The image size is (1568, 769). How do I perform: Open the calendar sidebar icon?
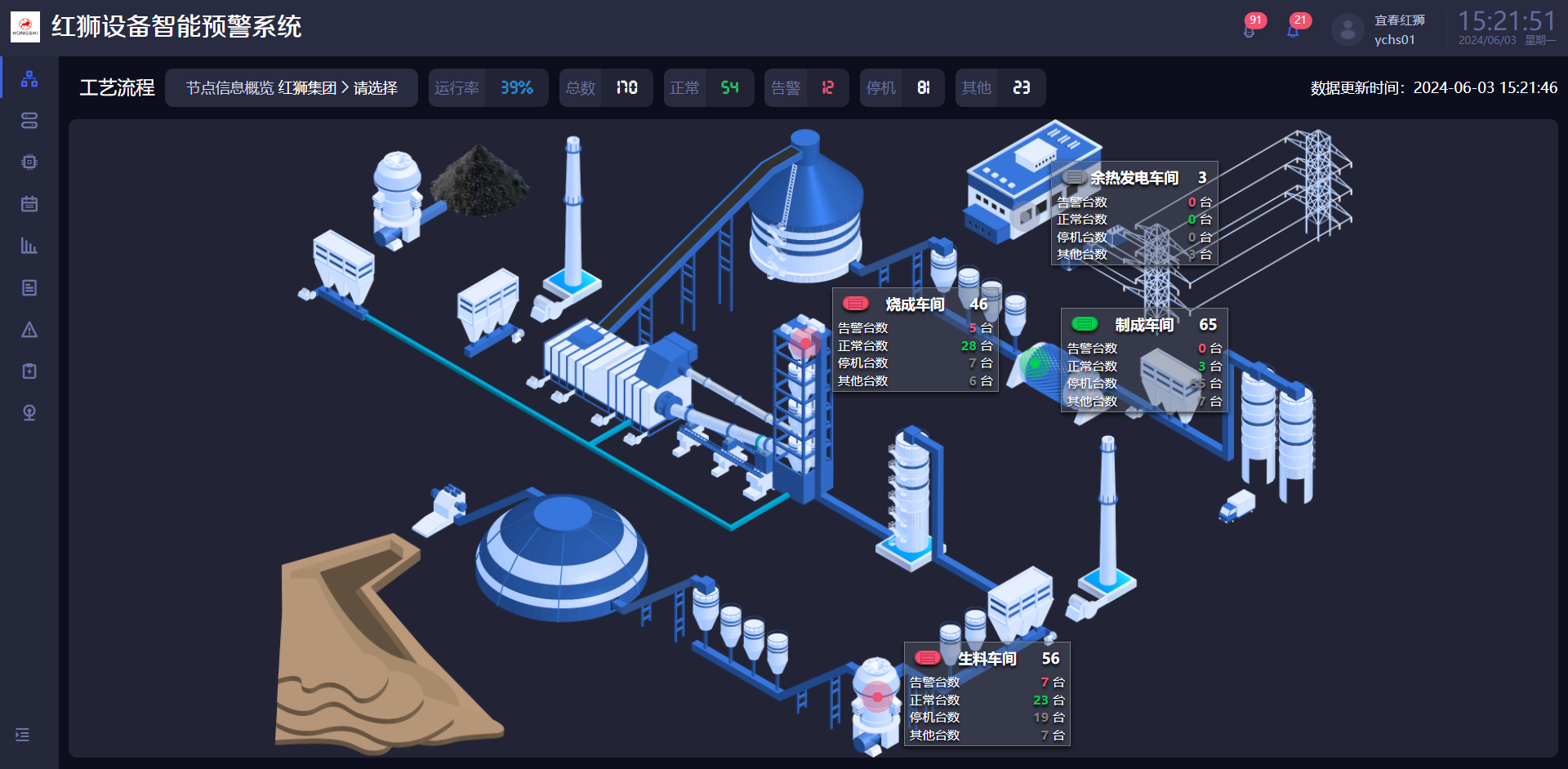coord(29,204)
